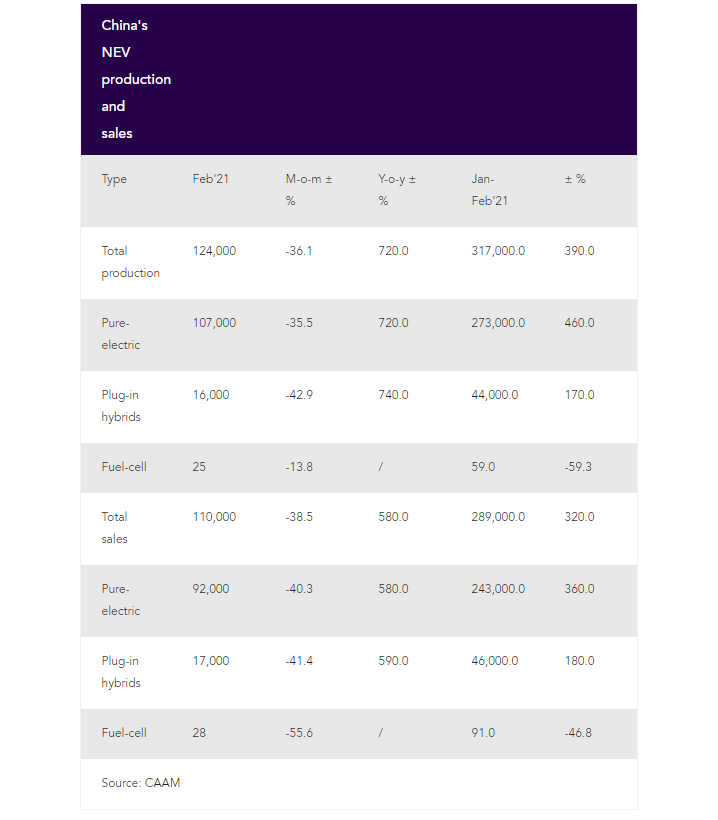Select the "Jan-Feb'21" column header
This screenshot has width=718, height=820.
point(490,190)
